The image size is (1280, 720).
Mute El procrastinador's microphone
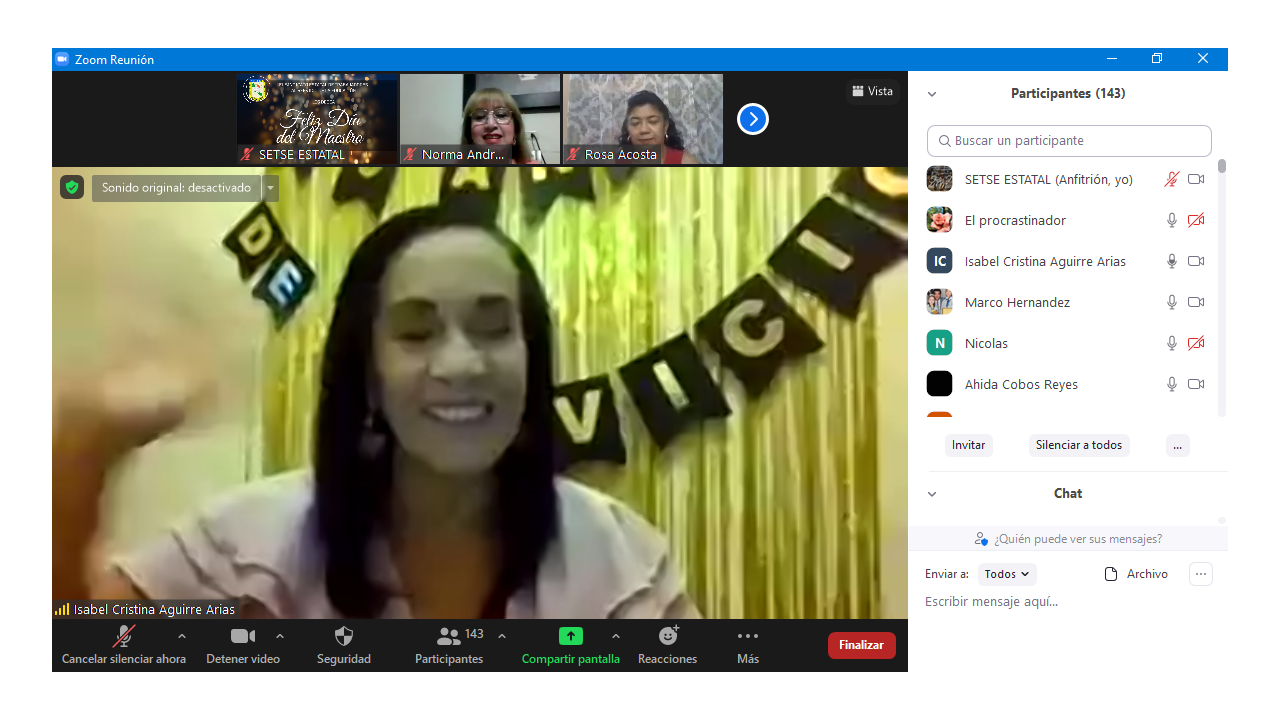click(x=1172, y=220)
